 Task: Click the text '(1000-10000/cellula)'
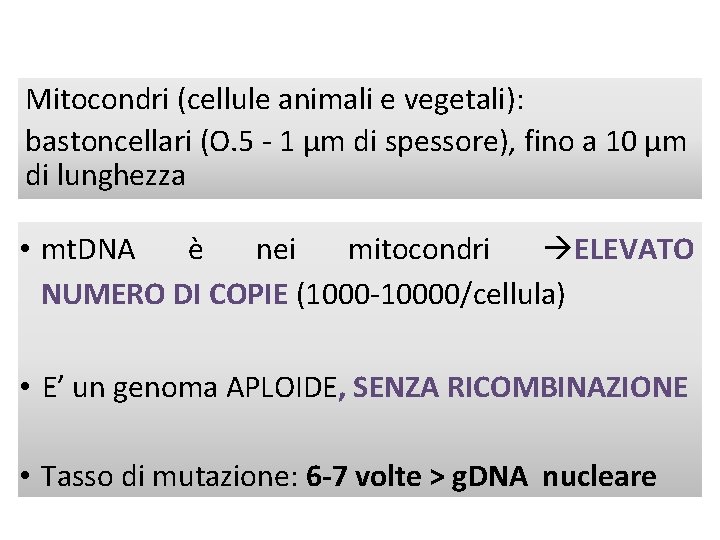431,294
